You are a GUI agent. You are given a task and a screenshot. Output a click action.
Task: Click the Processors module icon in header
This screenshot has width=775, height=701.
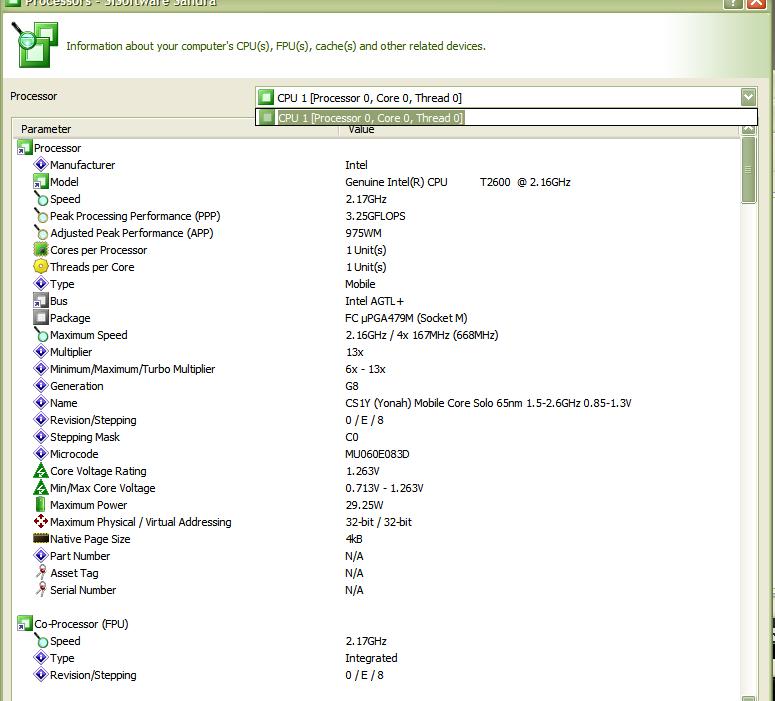click(x=35, y=44)
